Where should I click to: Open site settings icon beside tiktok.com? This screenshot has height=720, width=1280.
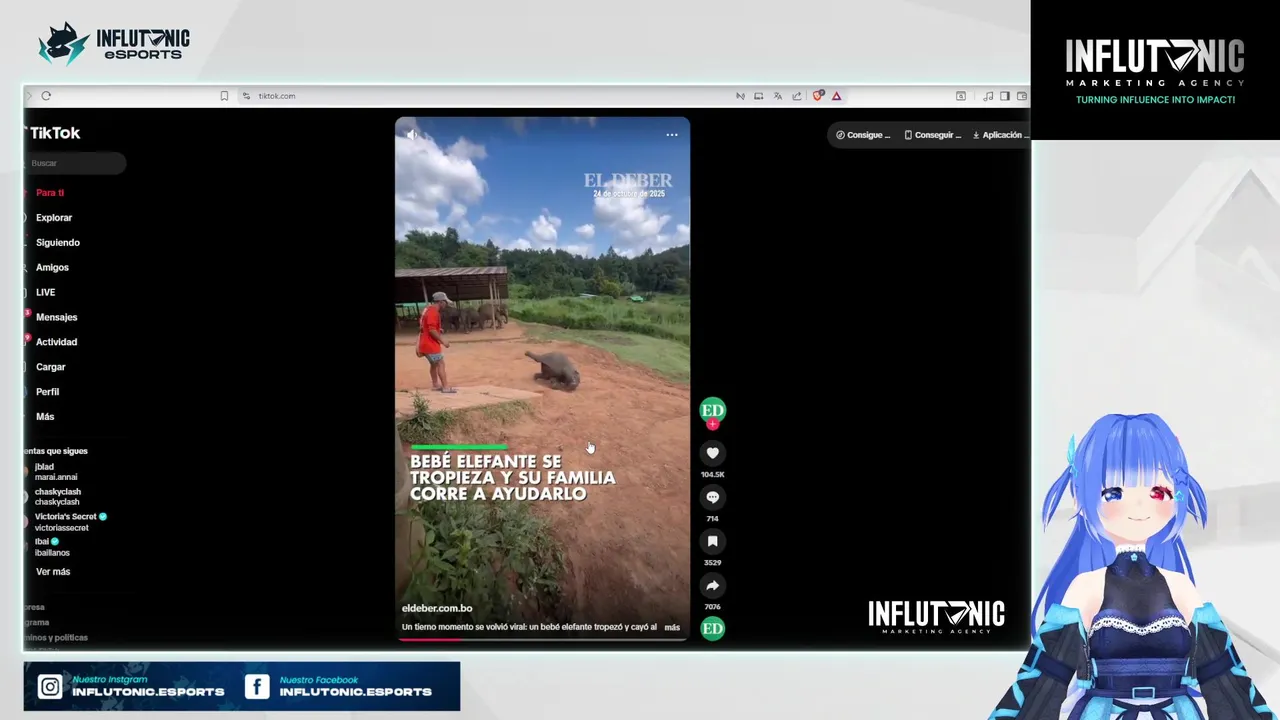pyautogui.click(x=246, y=96)
